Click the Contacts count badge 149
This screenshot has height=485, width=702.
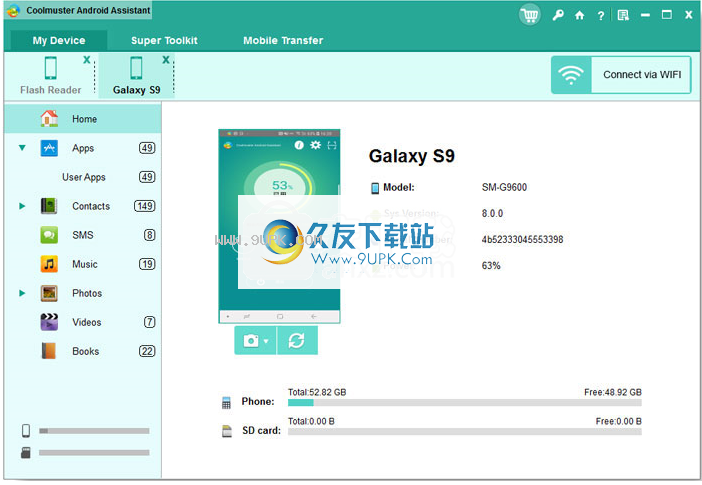145,206
